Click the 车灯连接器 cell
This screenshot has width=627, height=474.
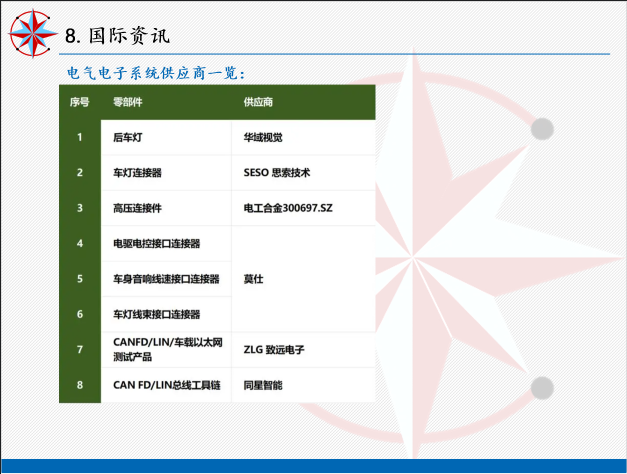(138, 172)
